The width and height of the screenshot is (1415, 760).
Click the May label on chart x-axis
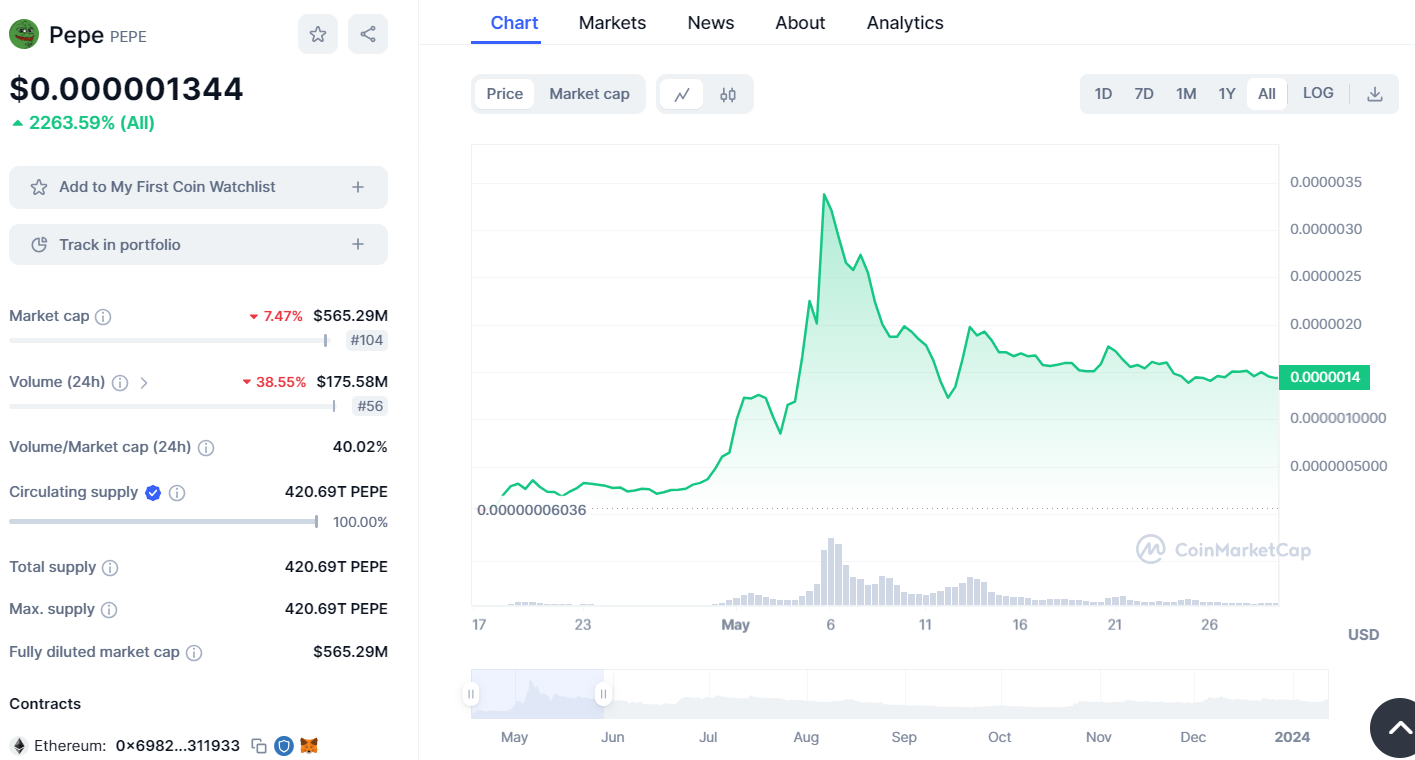(735, 625)
